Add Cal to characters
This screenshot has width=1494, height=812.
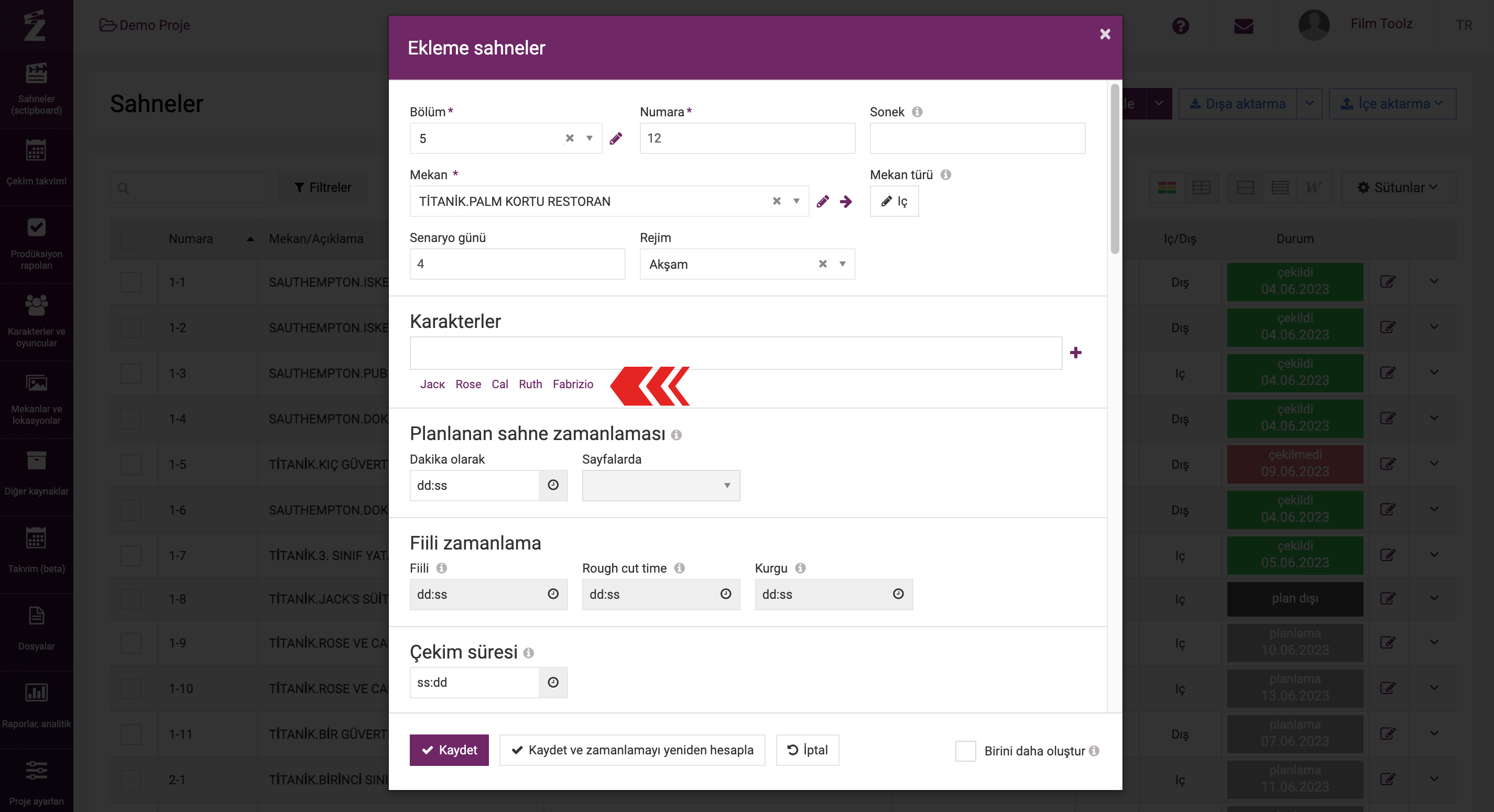499,384
